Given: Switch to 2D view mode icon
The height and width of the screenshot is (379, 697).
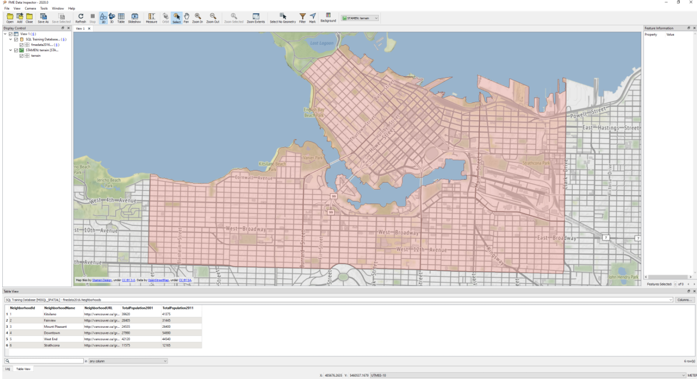Looking at the screenshot, I should [103, 18].
